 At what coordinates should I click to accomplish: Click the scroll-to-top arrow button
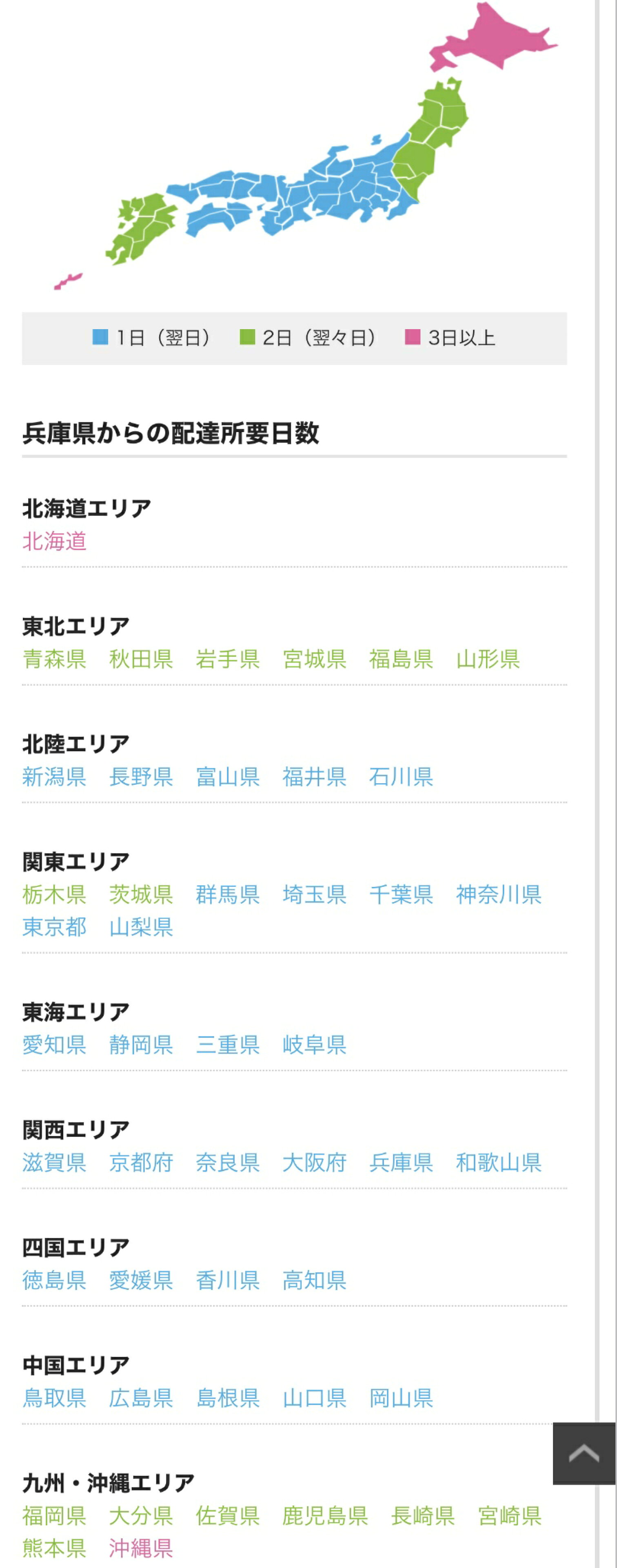coord(584,1453)
